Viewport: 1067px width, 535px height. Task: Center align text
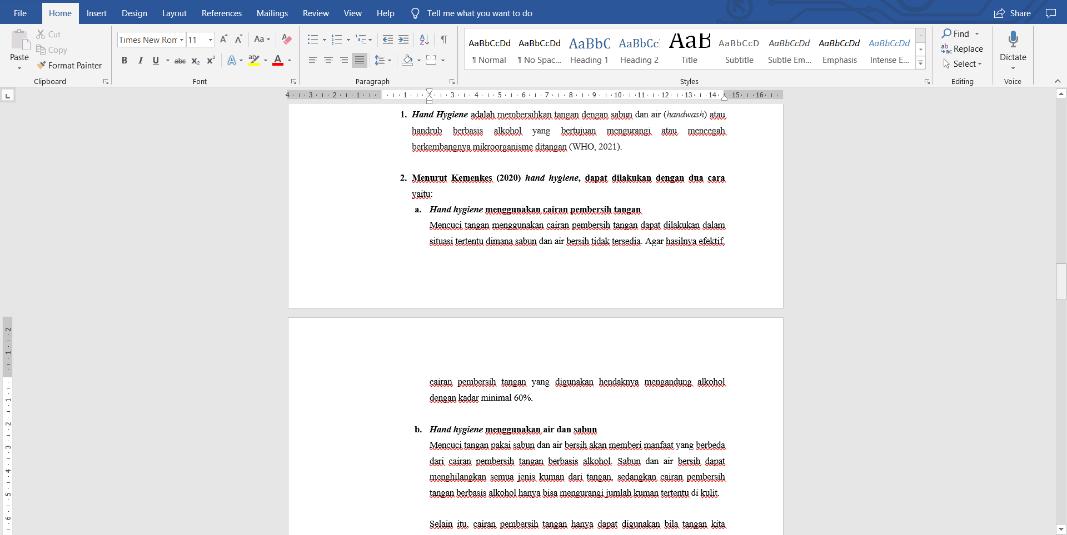click(x=328, y=61)
